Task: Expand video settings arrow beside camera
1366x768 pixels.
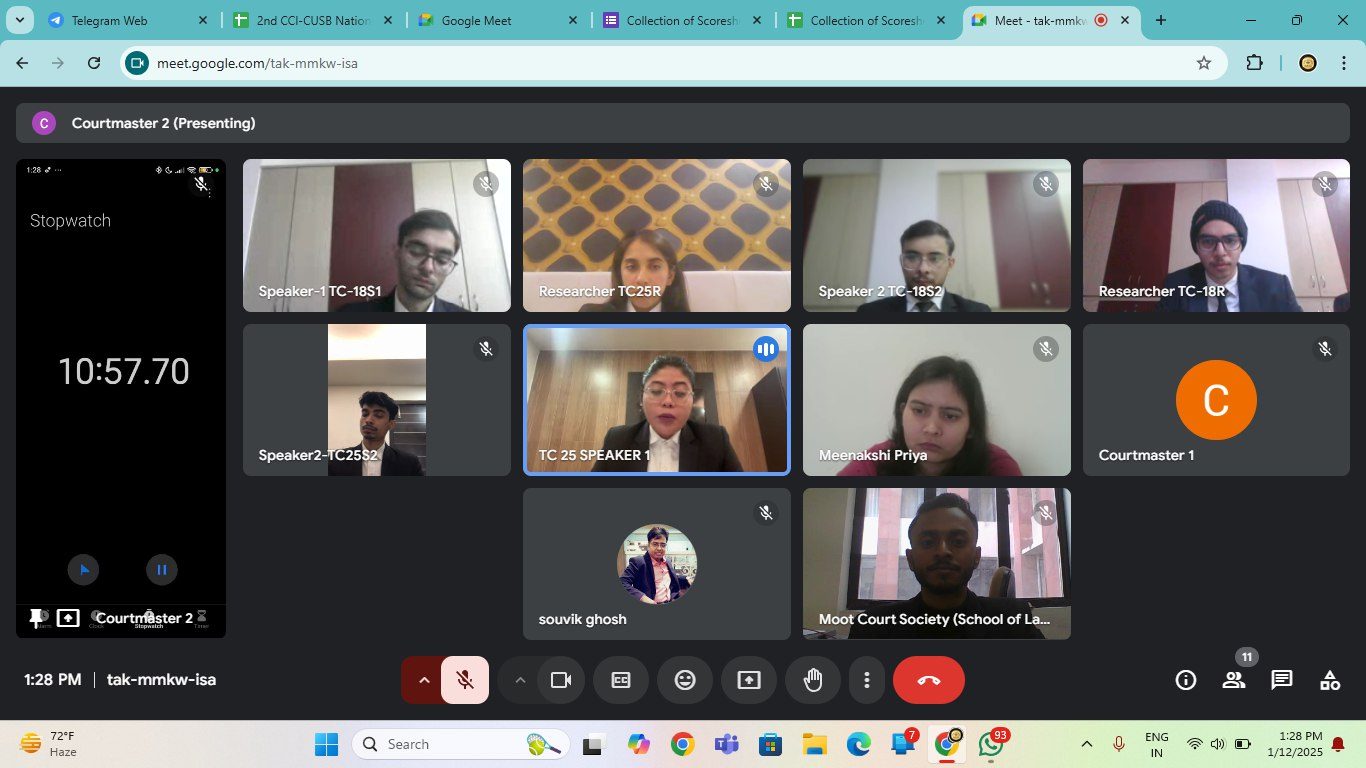Action: [519, 680]
